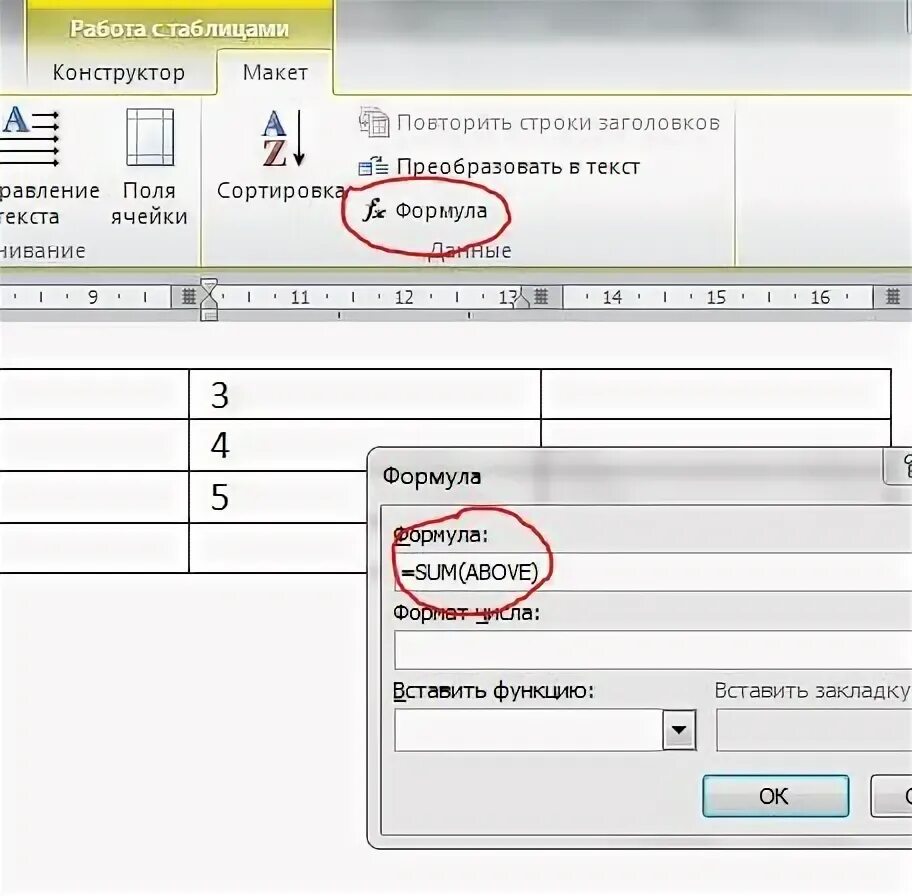
Task: Click the ruler at mark 15
Action: tap(716, 297)
